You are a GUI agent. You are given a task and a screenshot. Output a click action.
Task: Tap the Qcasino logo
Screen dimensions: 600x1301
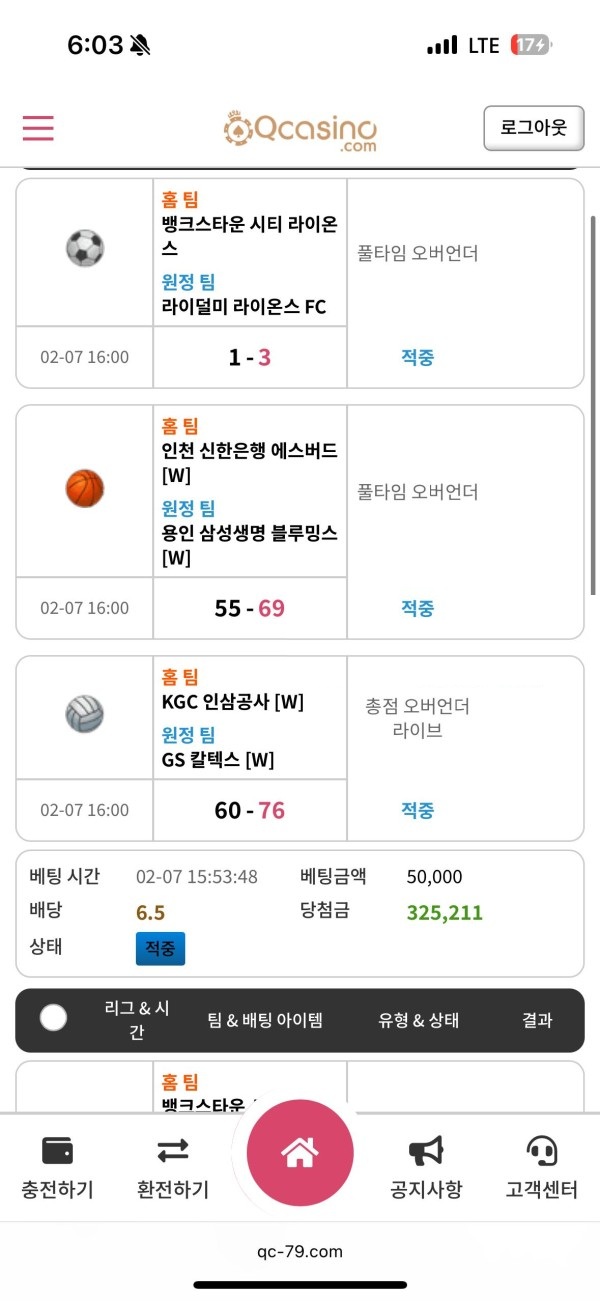pos(300,130)
